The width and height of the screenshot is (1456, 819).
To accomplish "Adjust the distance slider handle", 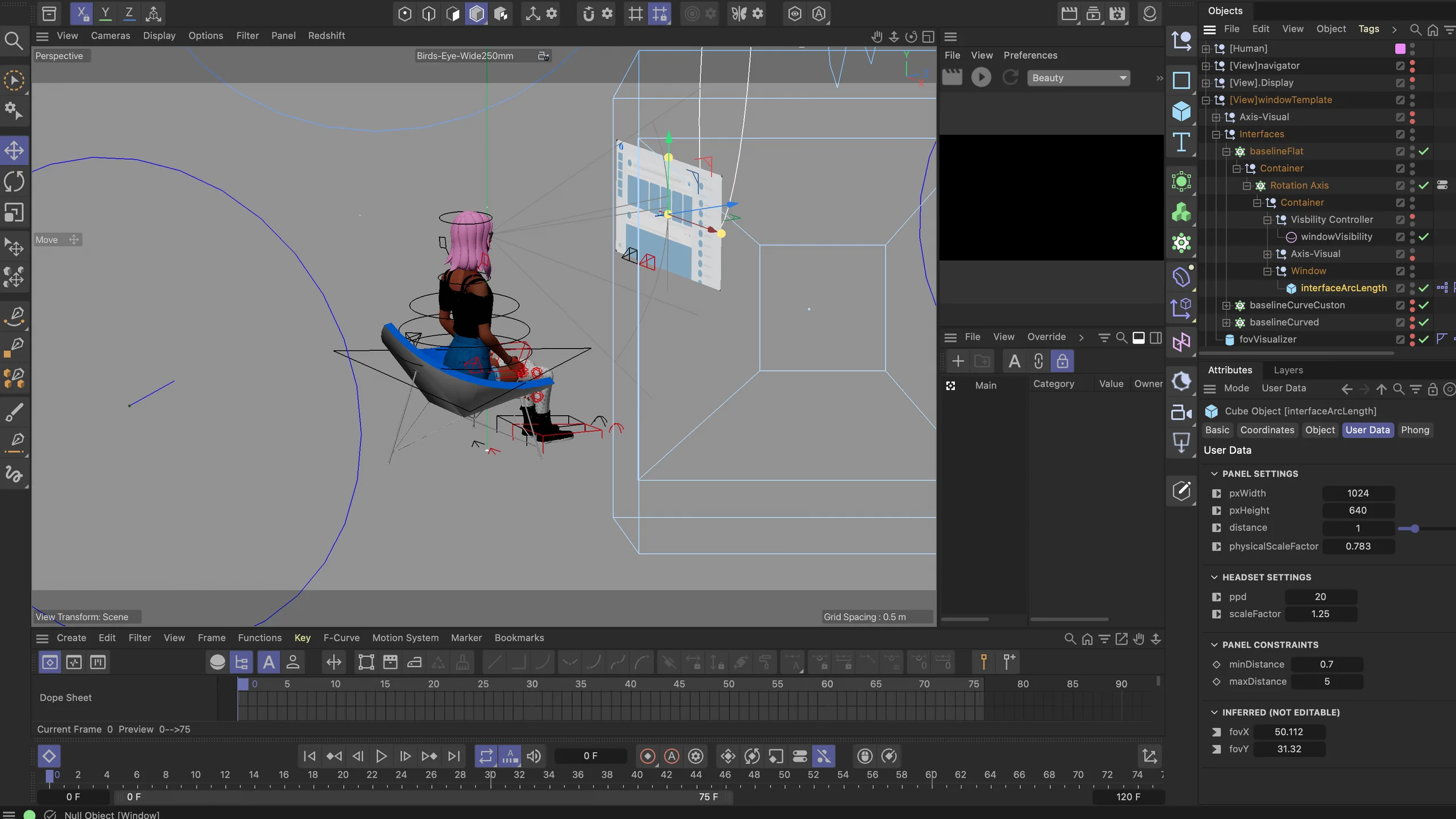I will (1415, 528).
